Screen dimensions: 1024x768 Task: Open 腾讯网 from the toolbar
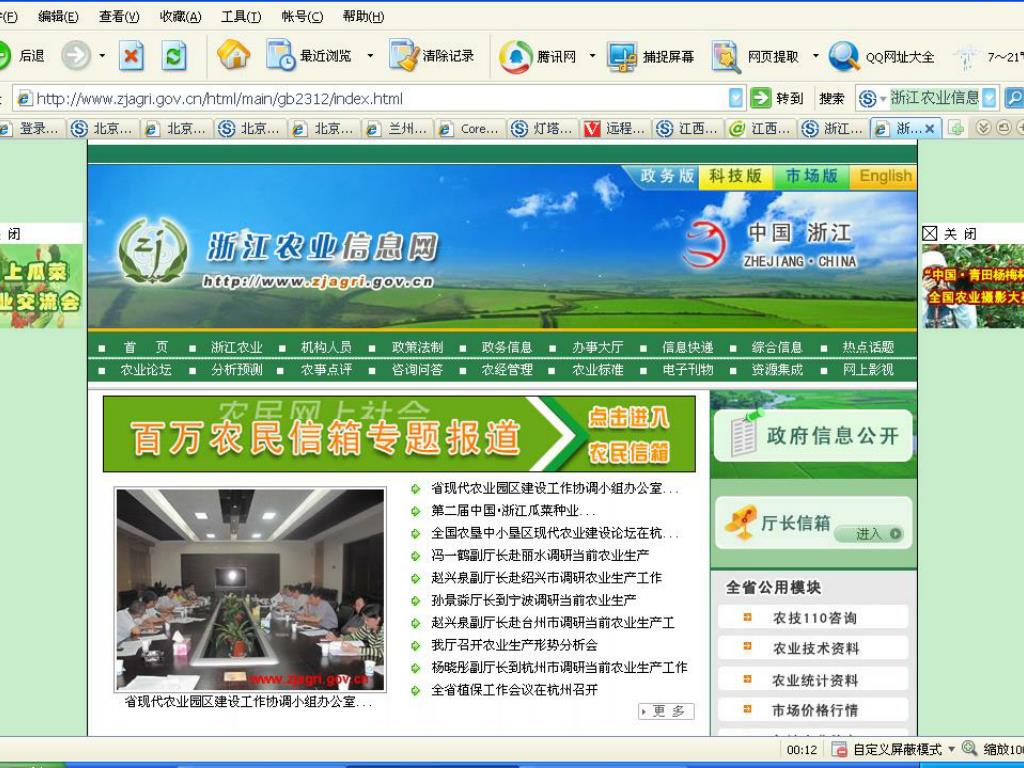(538, 57)
